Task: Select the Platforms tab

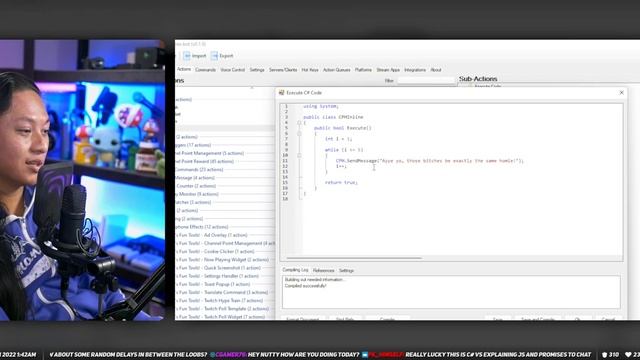Action: coord(363,70)
